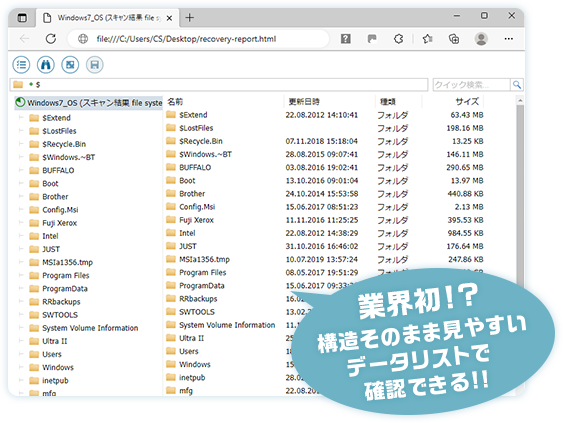Select ProgramData in the tree

(65, 289)
